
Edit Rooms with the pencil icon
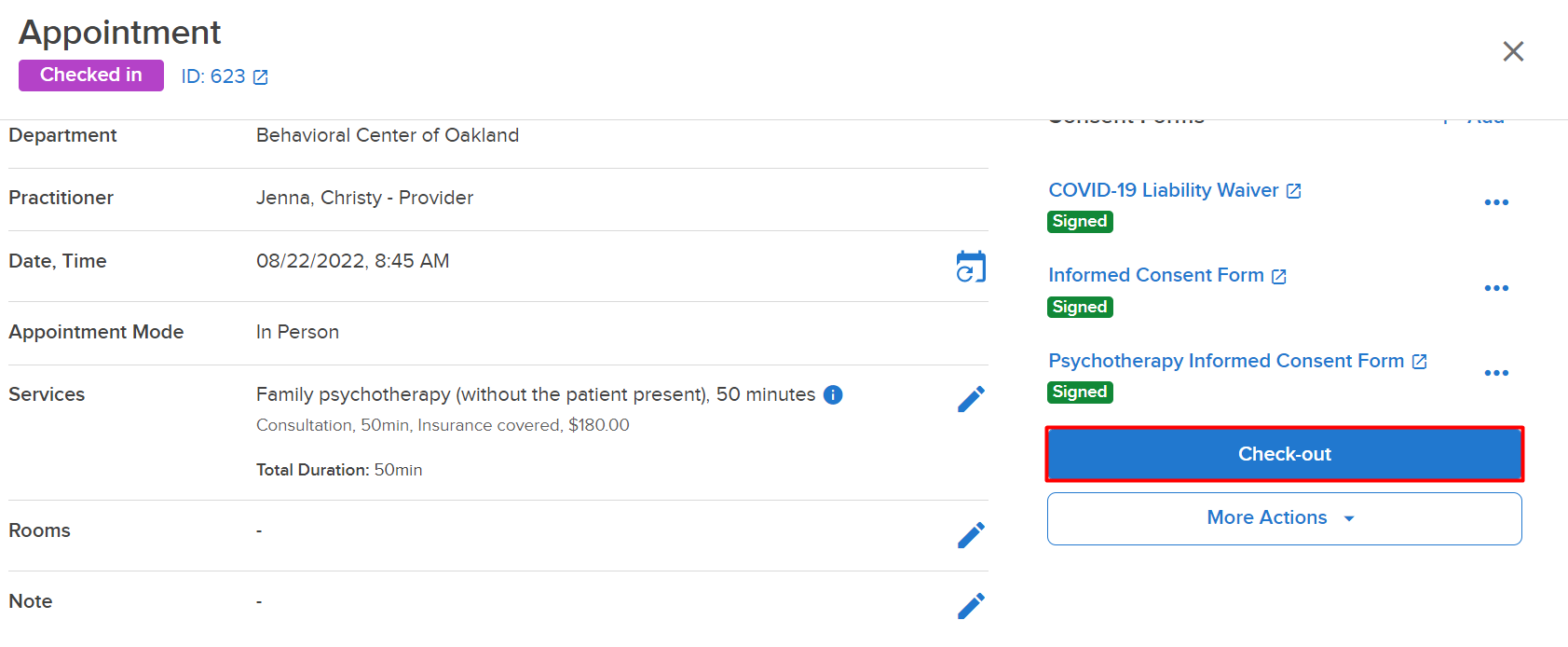971,535
